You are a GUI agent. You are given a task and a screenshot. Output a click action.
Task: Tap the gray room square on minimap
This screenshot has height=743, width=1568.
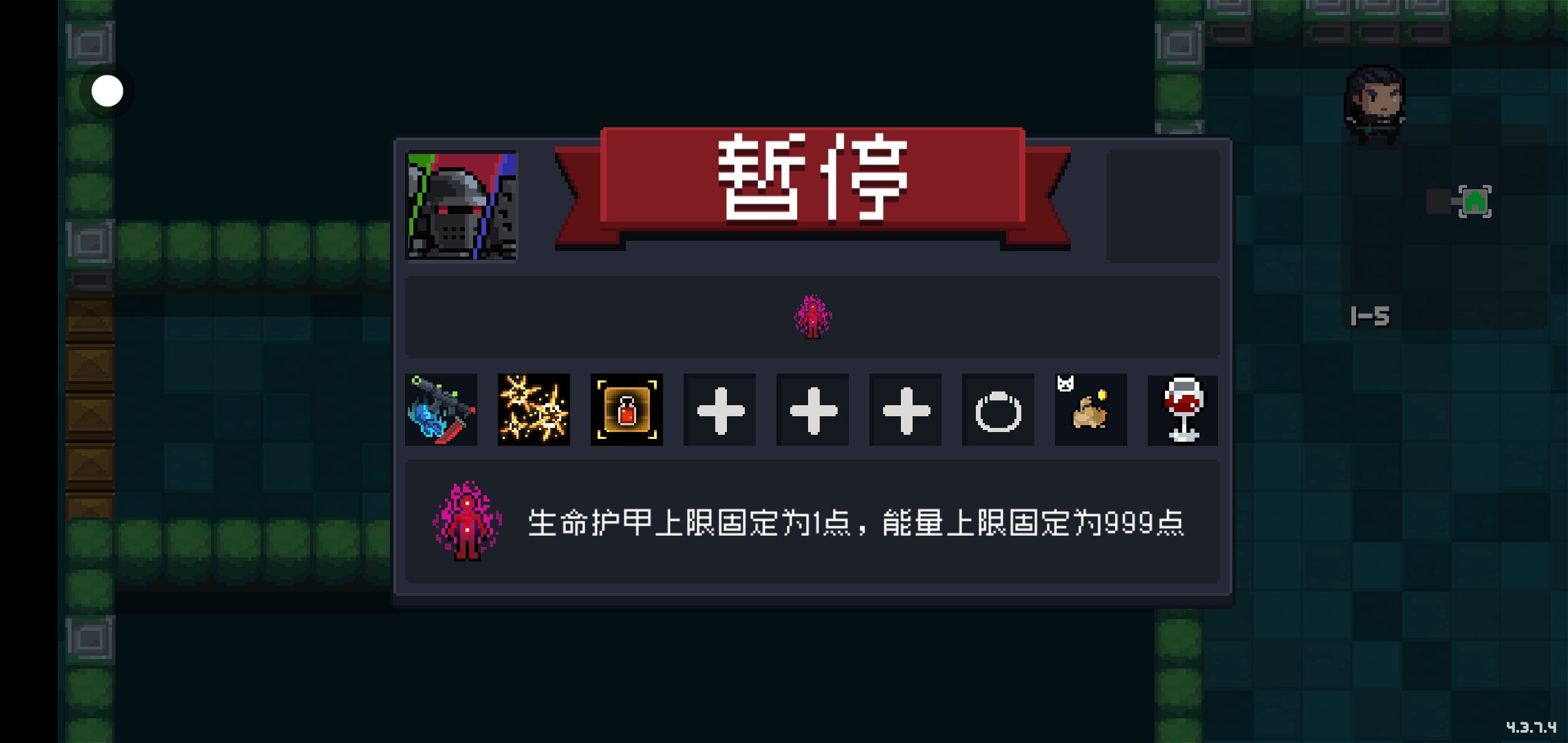pyautogui.click(x=1438, y=202)
